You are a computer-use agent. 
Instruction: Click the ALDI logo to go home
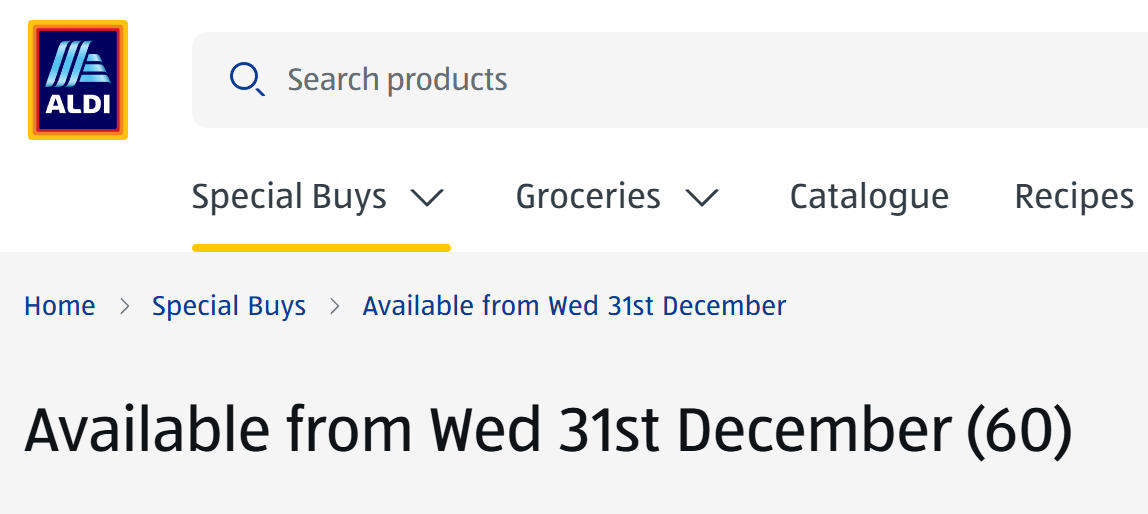[x=78, y=80]
